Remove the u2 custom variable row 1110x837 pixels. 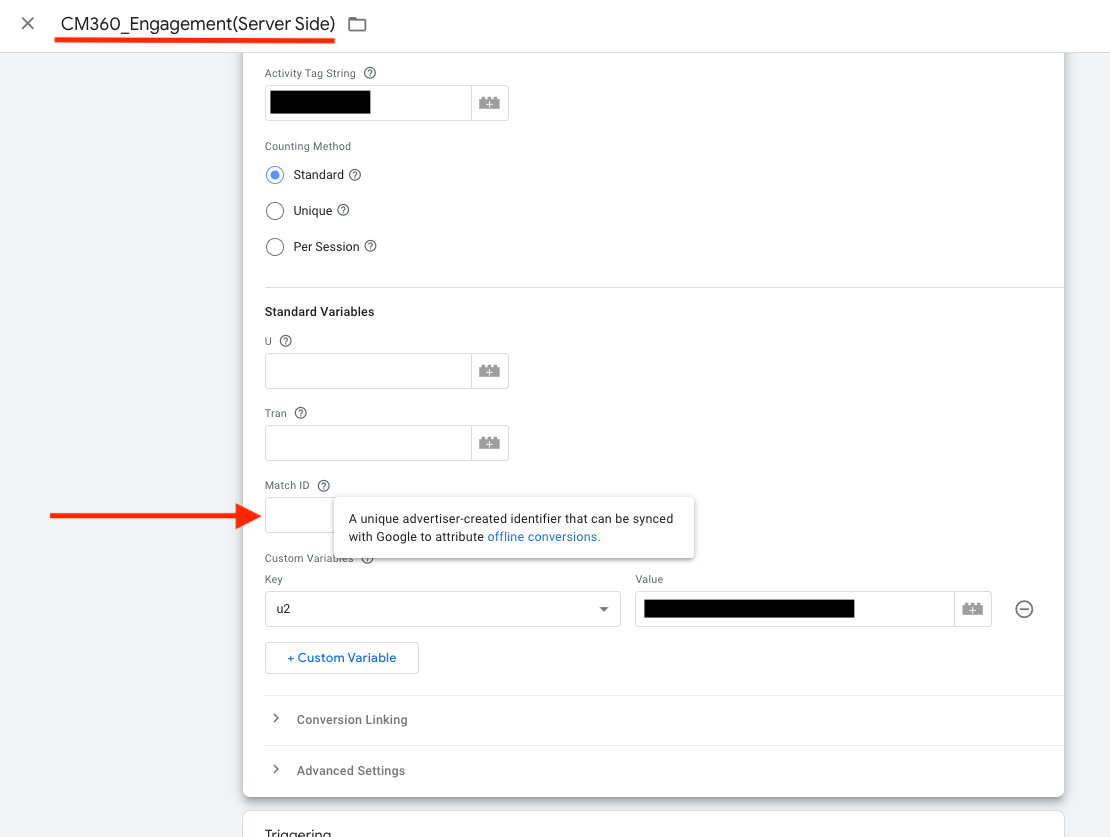click(1024, 609)
